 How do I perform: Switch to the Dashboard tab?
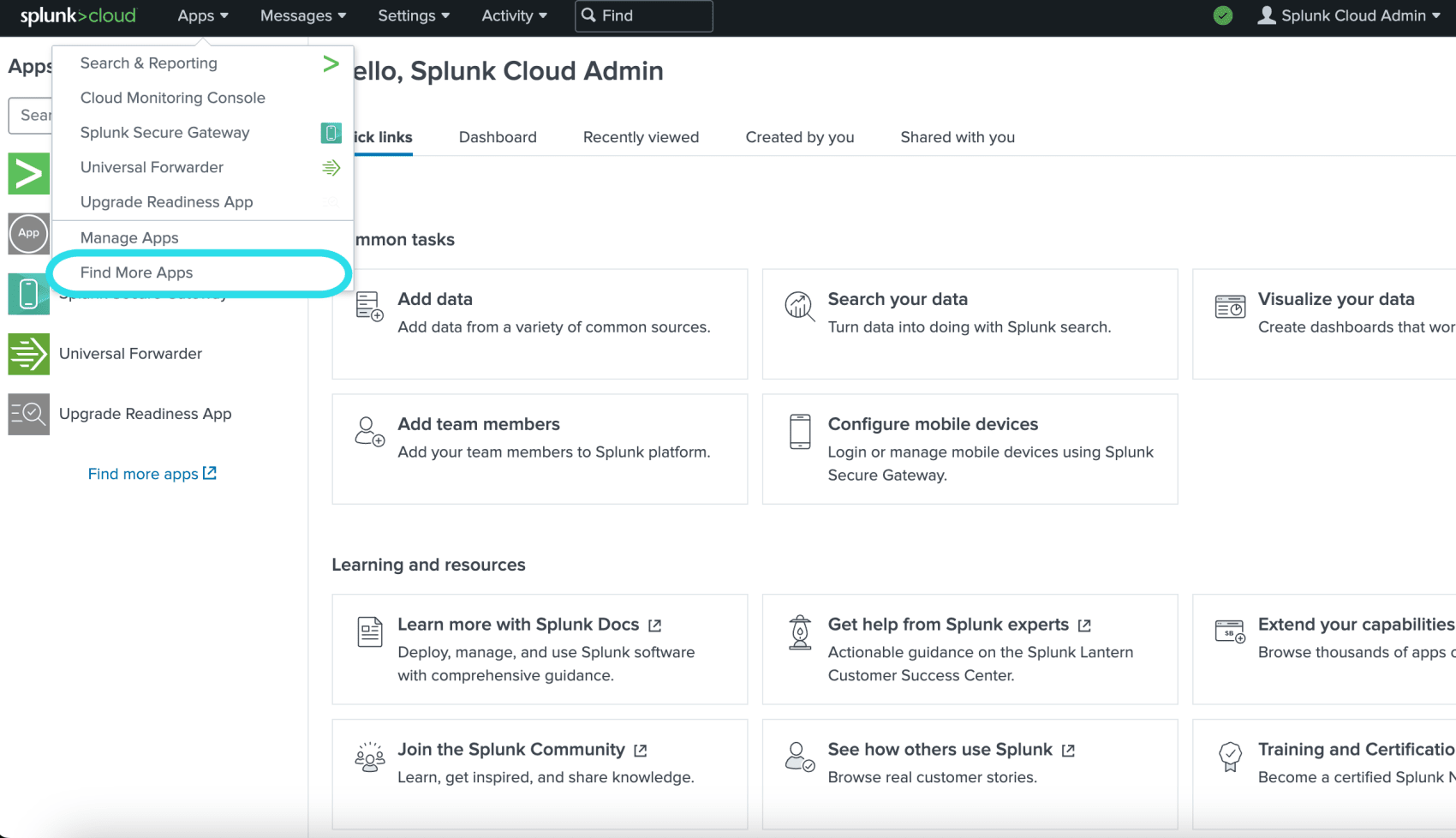(x=498, y=137)
